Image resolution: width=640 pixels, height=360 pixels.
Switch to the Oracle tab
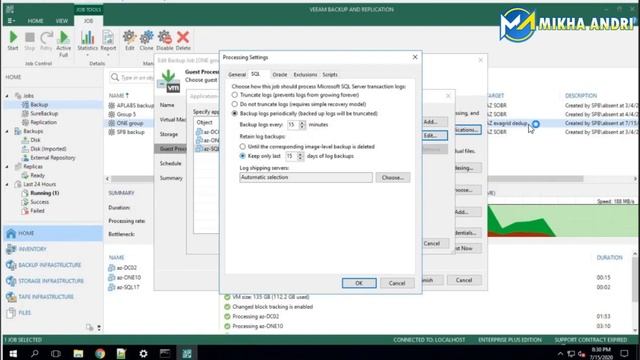pyautogui.click(x=280, y=75)
